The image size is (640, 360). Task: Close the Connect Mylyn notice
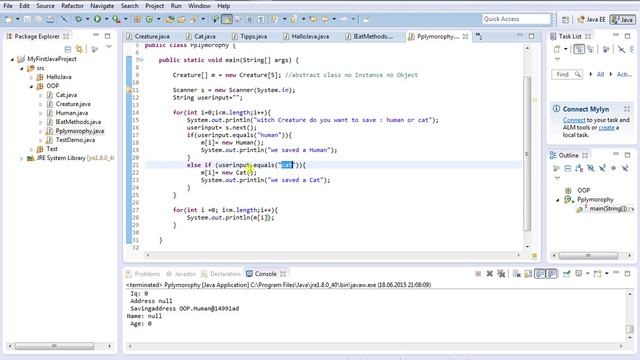point(627,109)
